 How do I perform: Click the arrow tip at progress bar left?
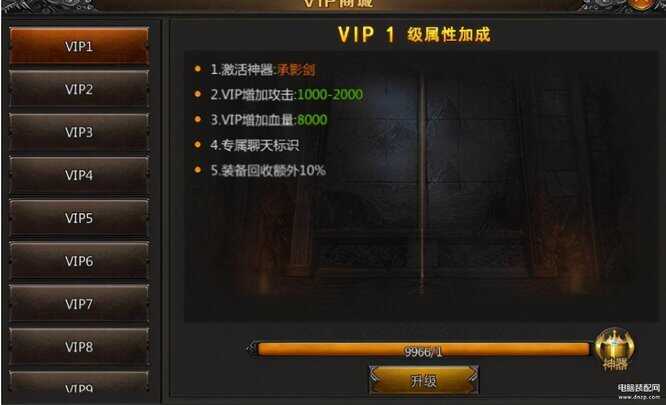[x=251, y=349]
